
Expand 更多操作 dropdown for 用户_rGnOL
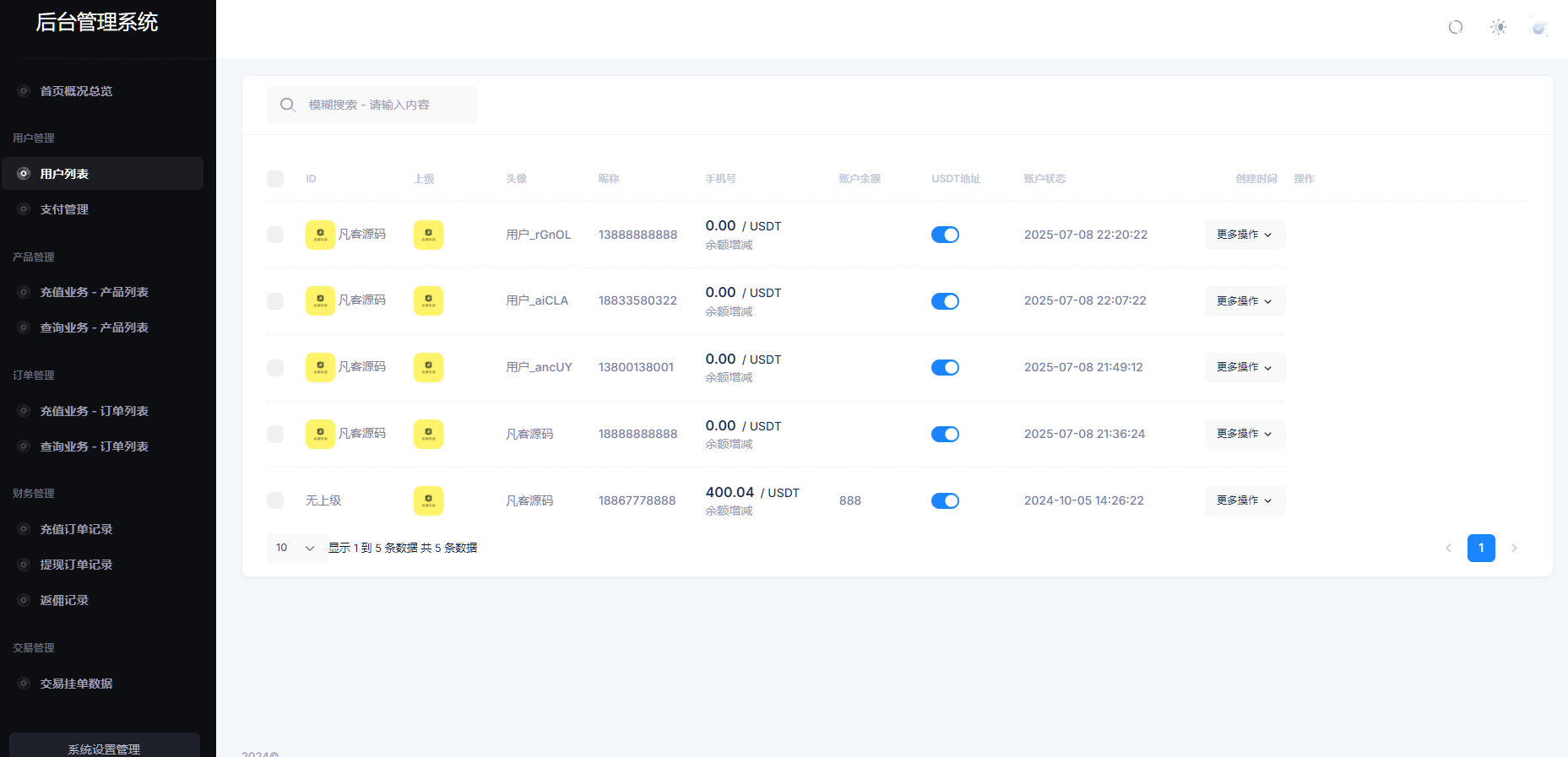(1244, 235)
